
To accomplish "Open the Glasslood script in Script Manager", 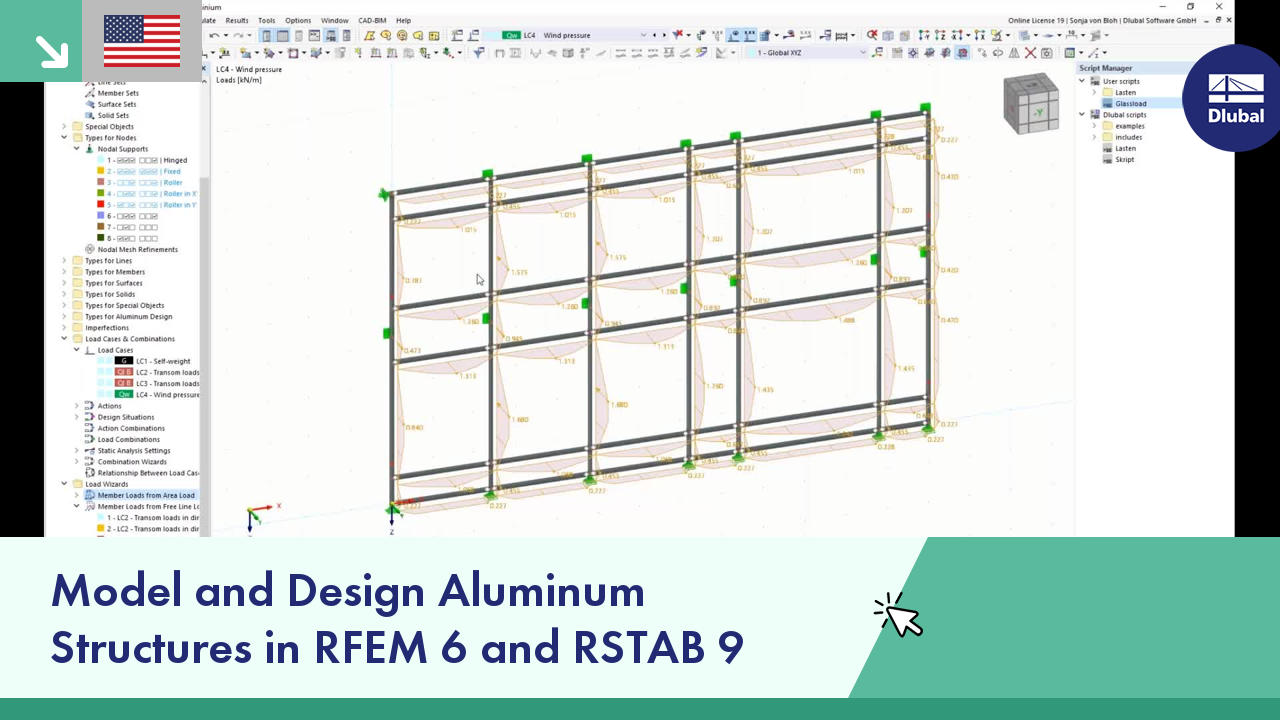I will [1131, 103].
